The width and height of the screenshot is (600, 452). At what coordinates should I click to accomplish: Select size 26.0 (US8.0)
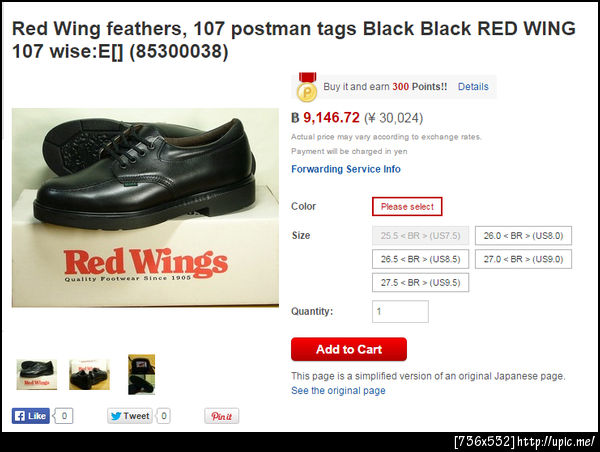pyautogui.click(x=522, y=236)
